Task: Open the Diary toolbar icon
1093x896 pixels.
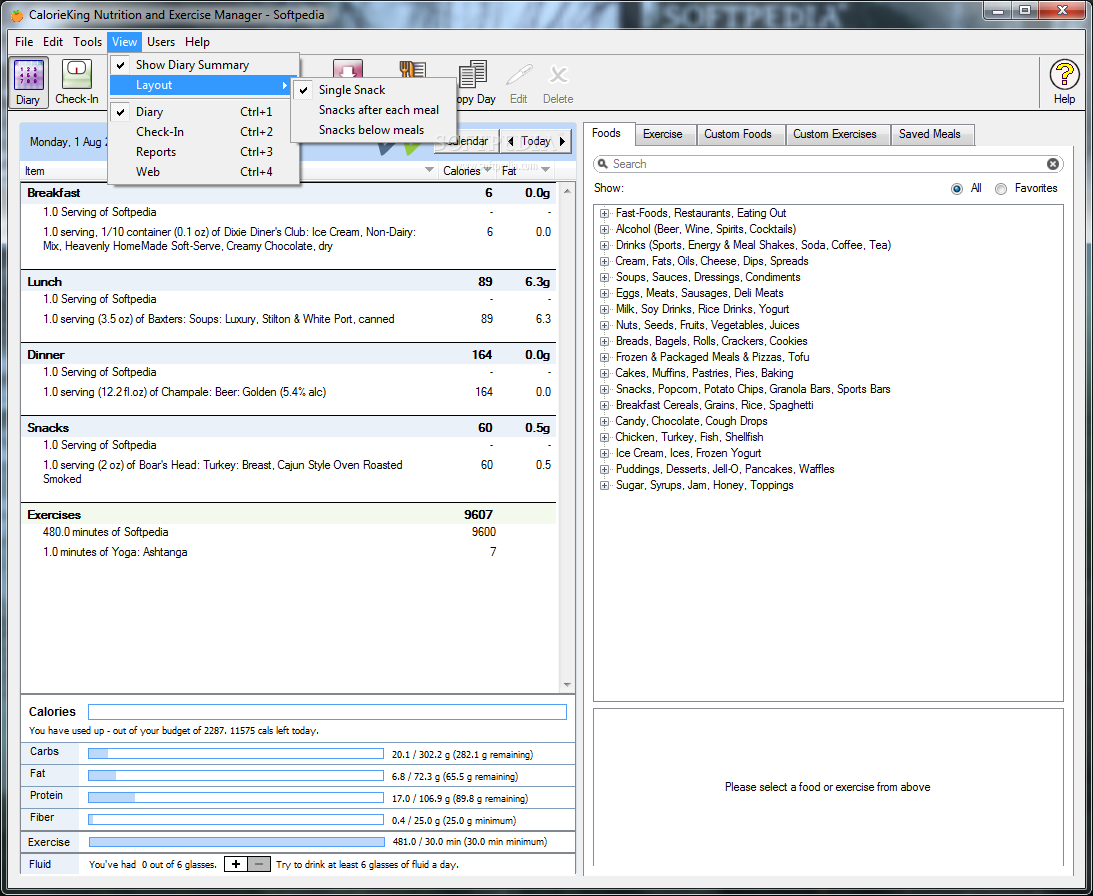Action: 29,82
